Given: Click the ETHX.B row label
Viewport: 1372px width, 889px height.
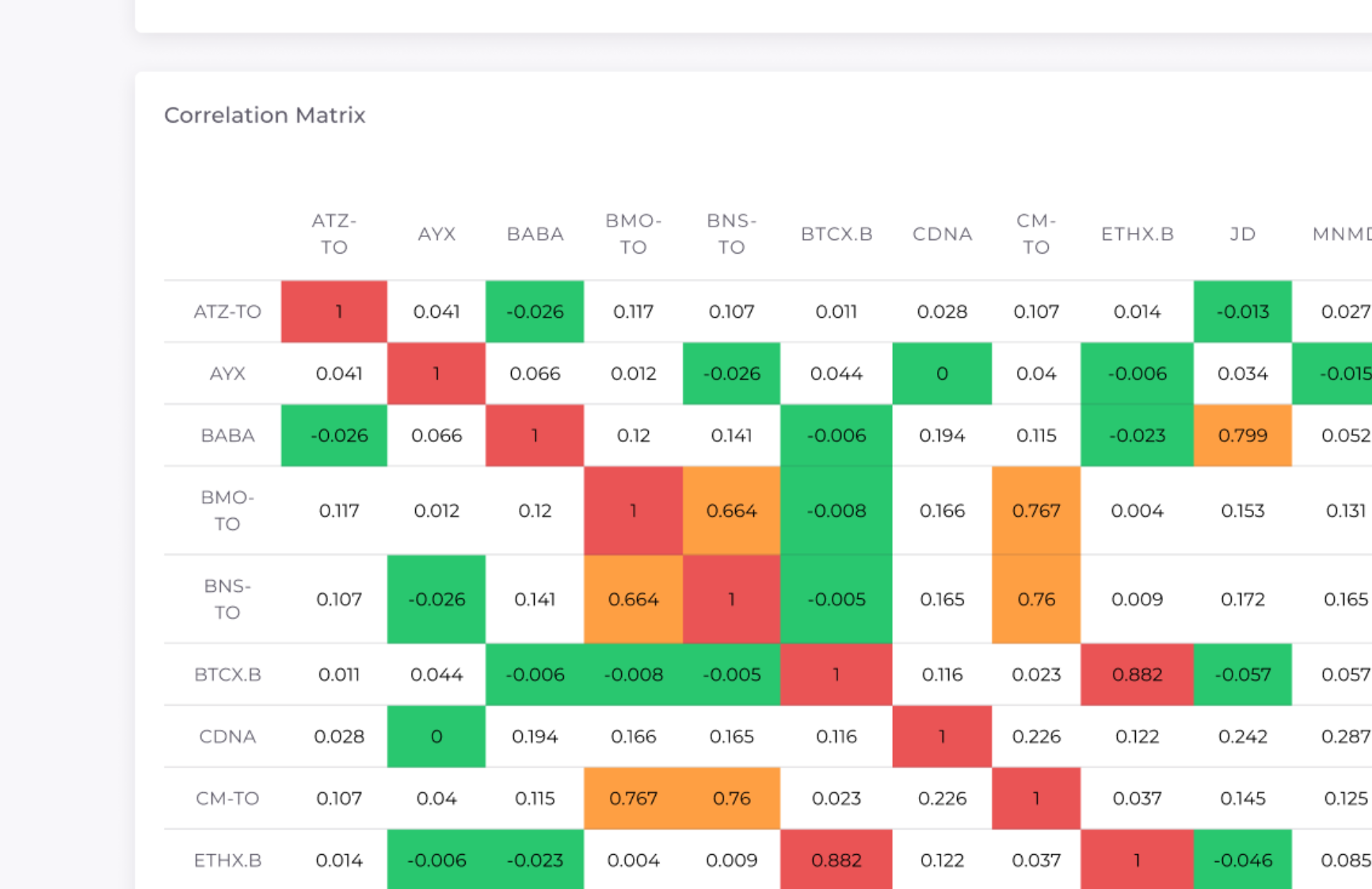Looking at the screenshot, I should [228, 860].
